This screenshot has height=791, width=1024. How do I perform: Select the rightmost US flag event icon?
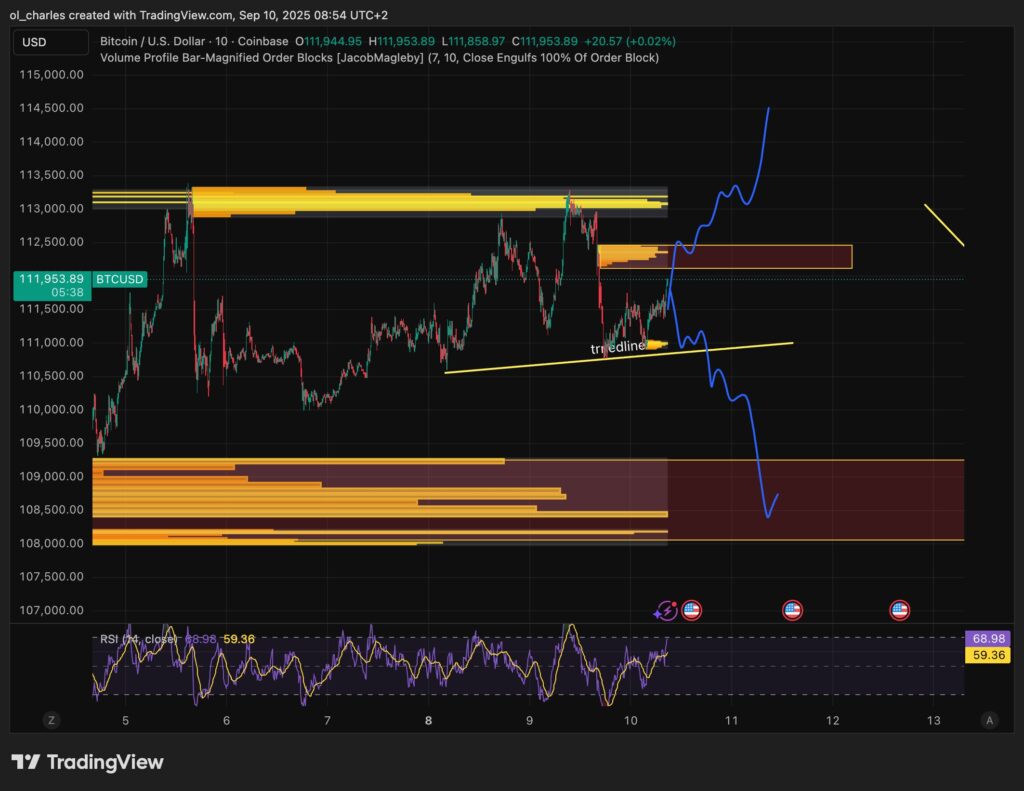pos(899,610)
